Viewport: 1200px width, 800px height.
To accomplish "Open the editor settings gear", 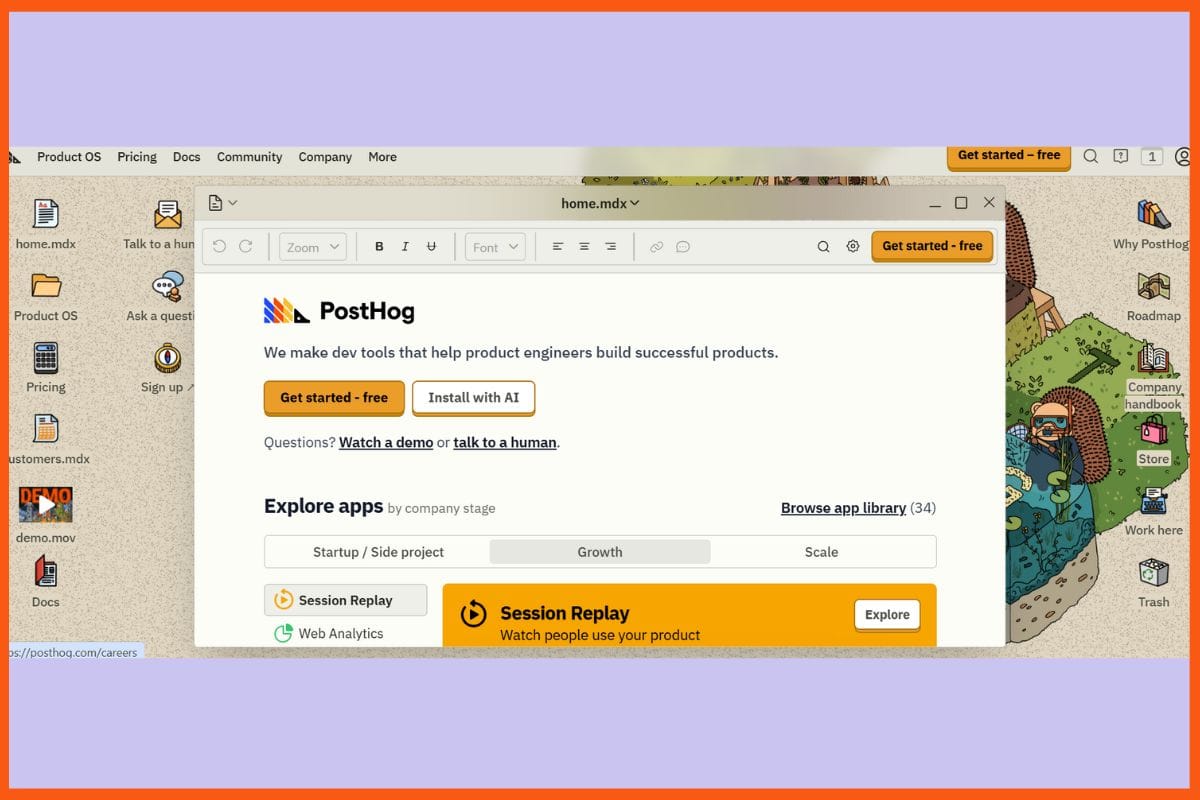I will [x=853, y=246].
